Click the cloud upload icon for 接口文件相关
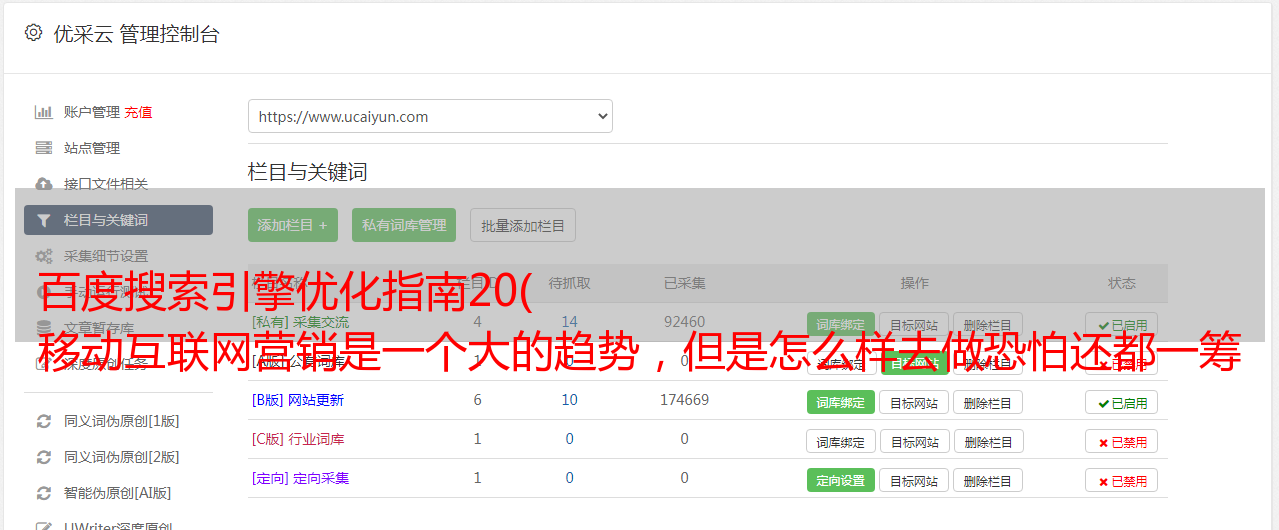1279x530 pixels. pyautogui.click(x=44, y=184)
